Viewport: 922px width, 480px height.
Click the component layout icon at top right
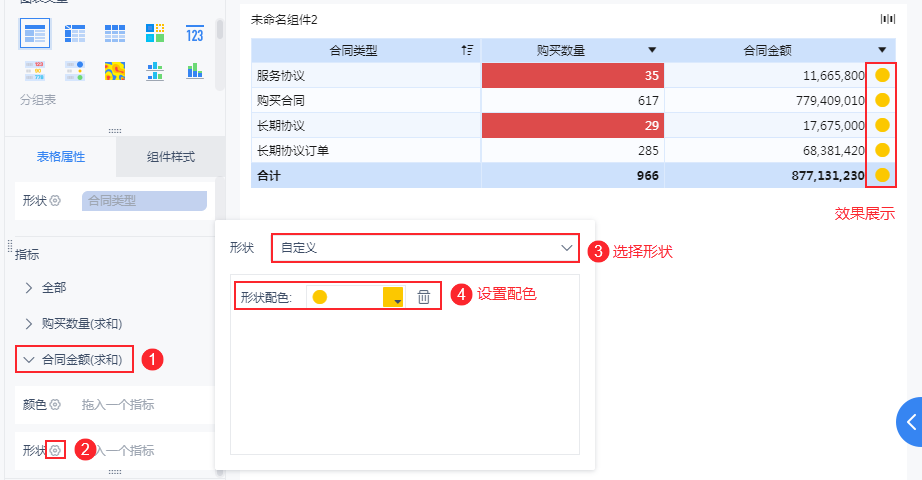pyautogui.click(x=887, y=19)
